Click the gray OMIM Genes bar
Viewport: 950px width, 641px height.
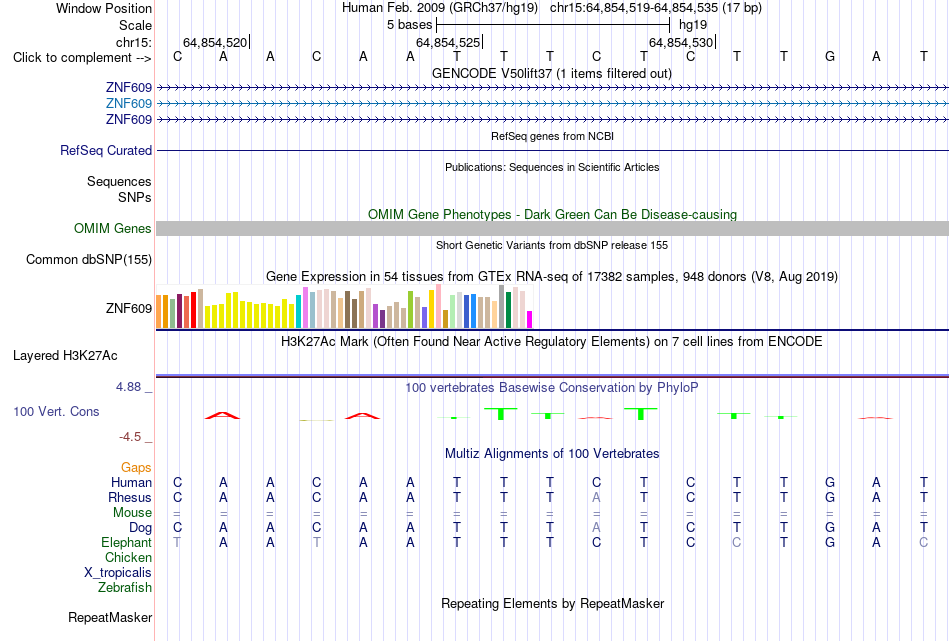pyautogui.click(x=552, y=228)
